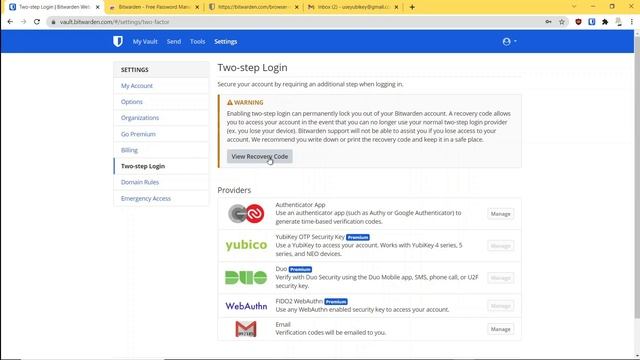Open the account profile menu icon
The width and height of the screenshot is (640, 360).
509,41
